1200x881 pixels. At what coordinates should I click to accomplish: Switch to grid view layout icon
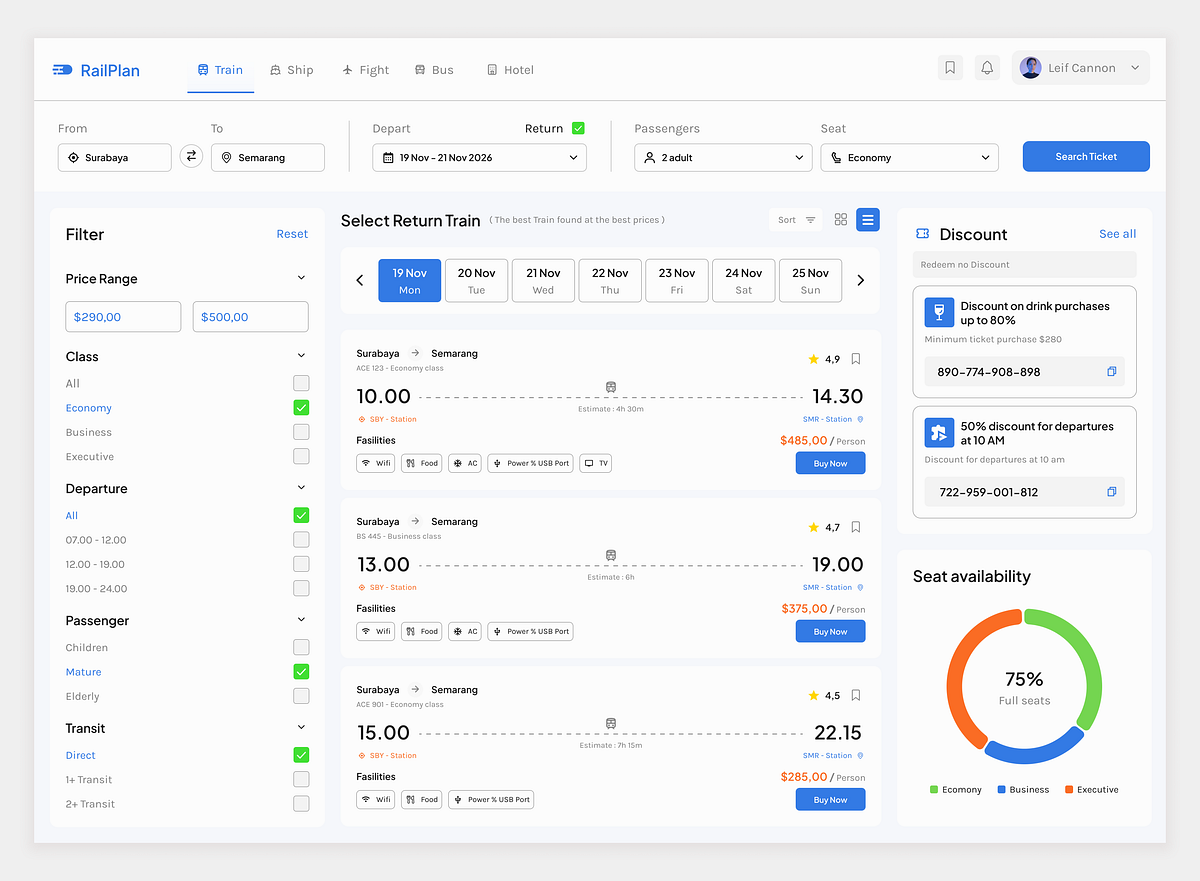(840, 219)
